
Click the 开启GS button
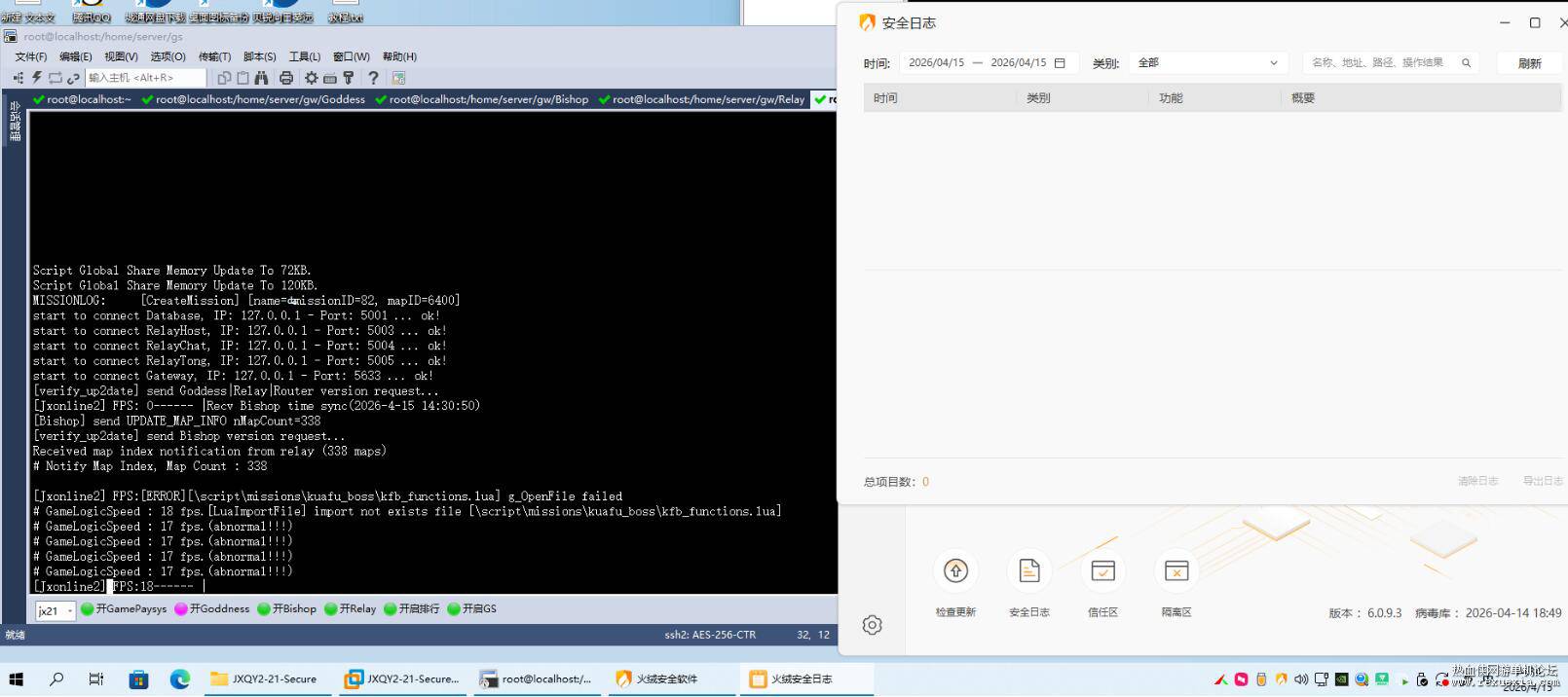click(x=472, y=608)
